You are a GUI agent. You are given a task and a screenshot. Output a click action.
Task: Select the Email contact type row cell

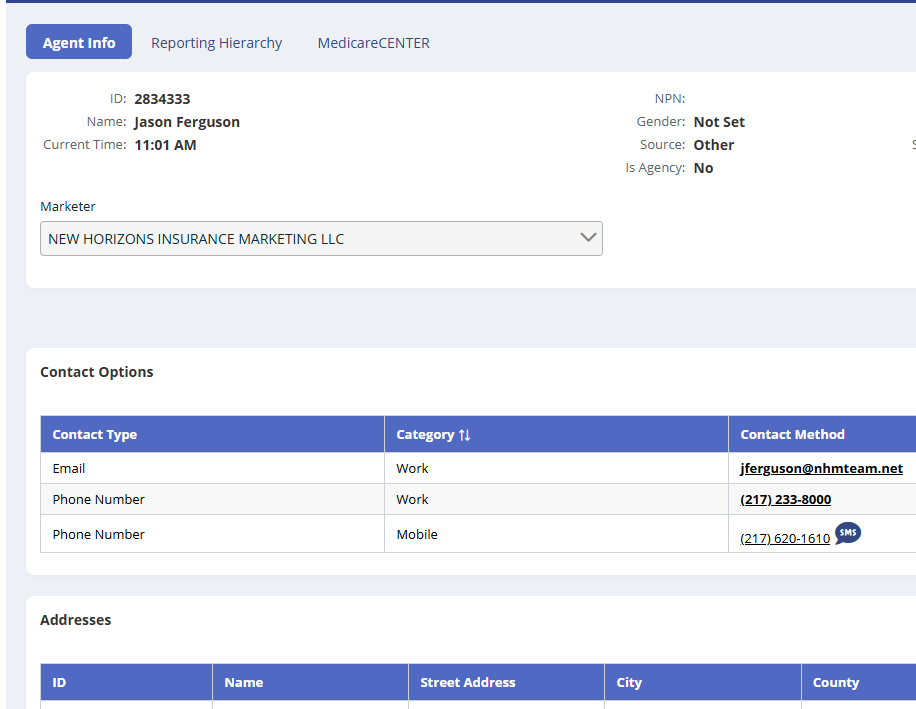pos(69,468)
